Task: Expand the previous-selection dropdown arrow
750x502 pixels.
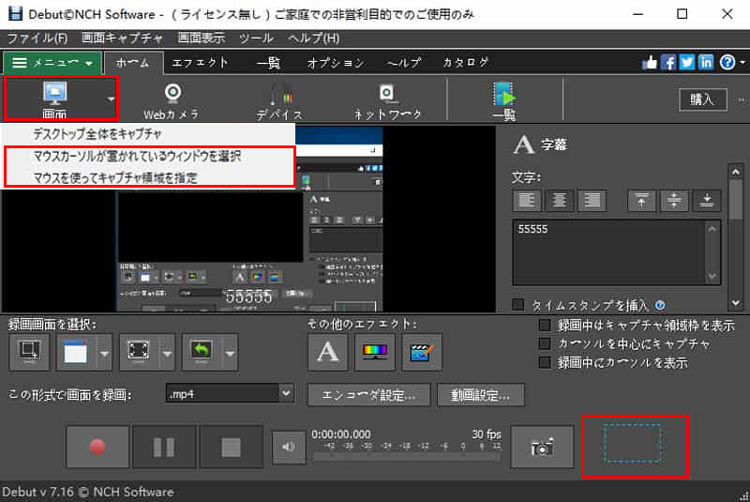Action: pyautogui.click(x=230, y=353)
